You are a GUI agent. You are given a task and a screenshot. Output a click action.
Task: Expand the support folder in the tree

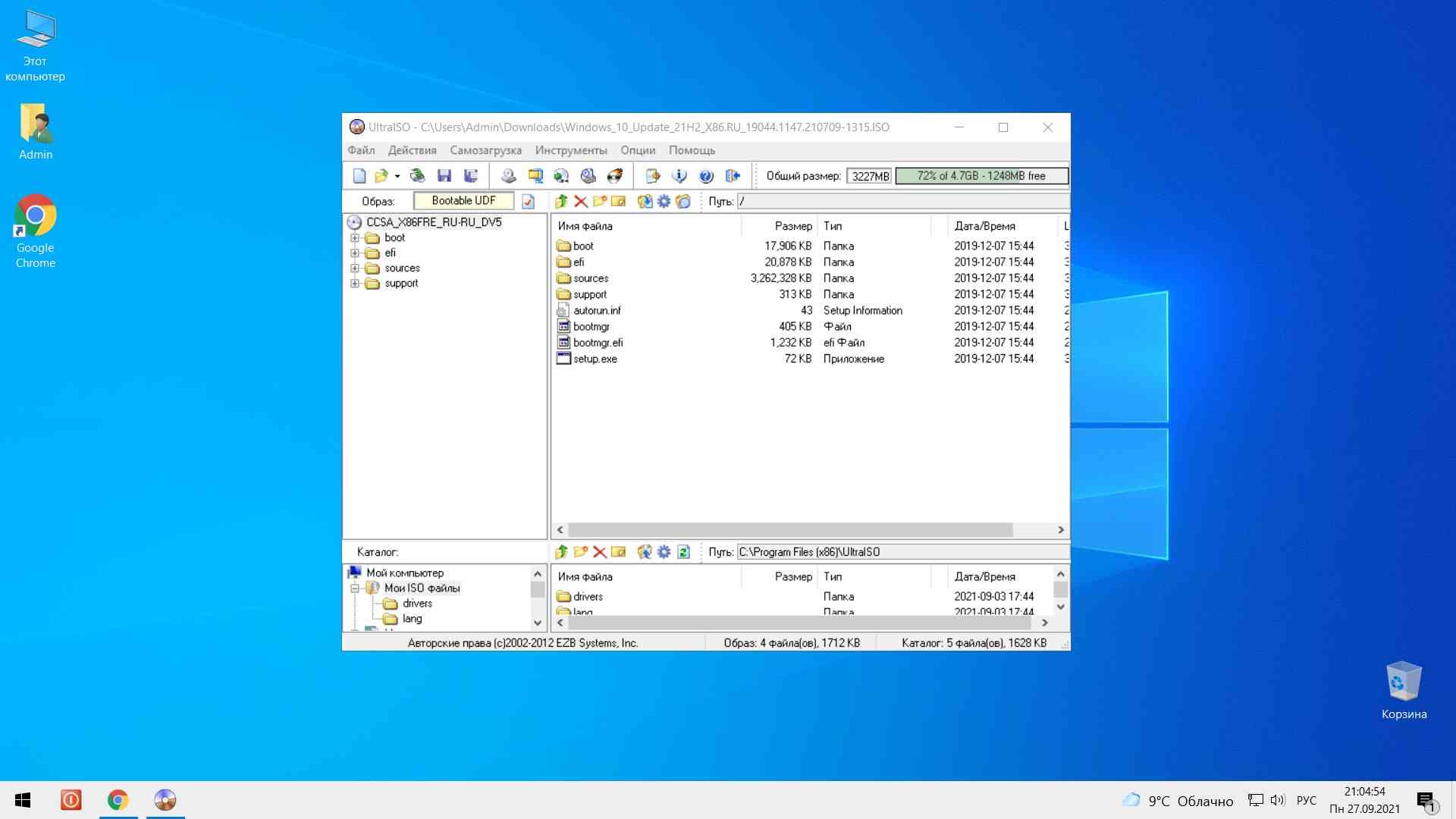[x=355, y=284]
